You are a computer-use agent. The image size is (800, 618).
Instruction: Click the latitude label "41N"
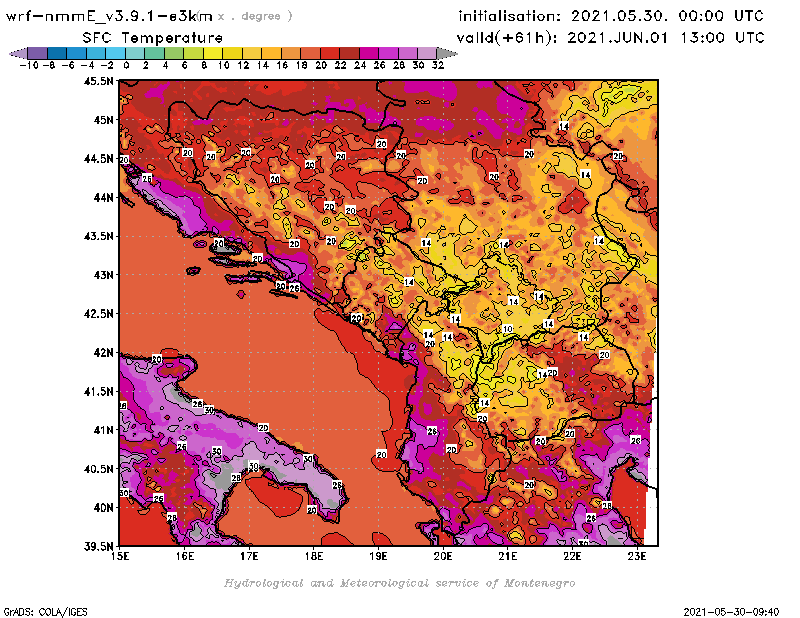tap(104, 430)
